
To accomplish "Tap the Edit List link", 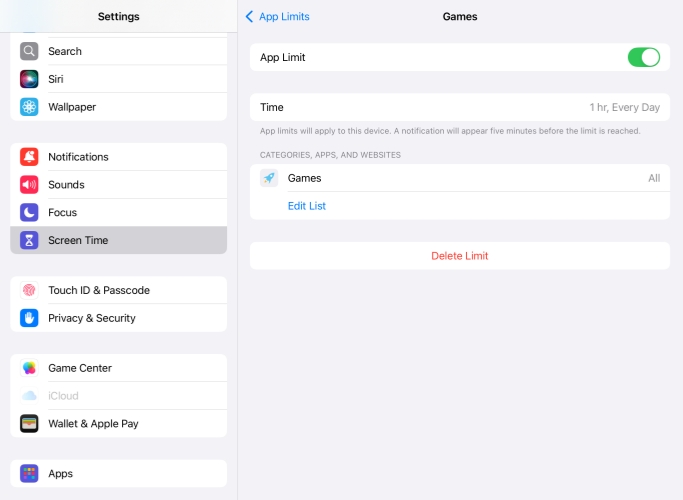I will pyautogui.click(x=307, y=206).
